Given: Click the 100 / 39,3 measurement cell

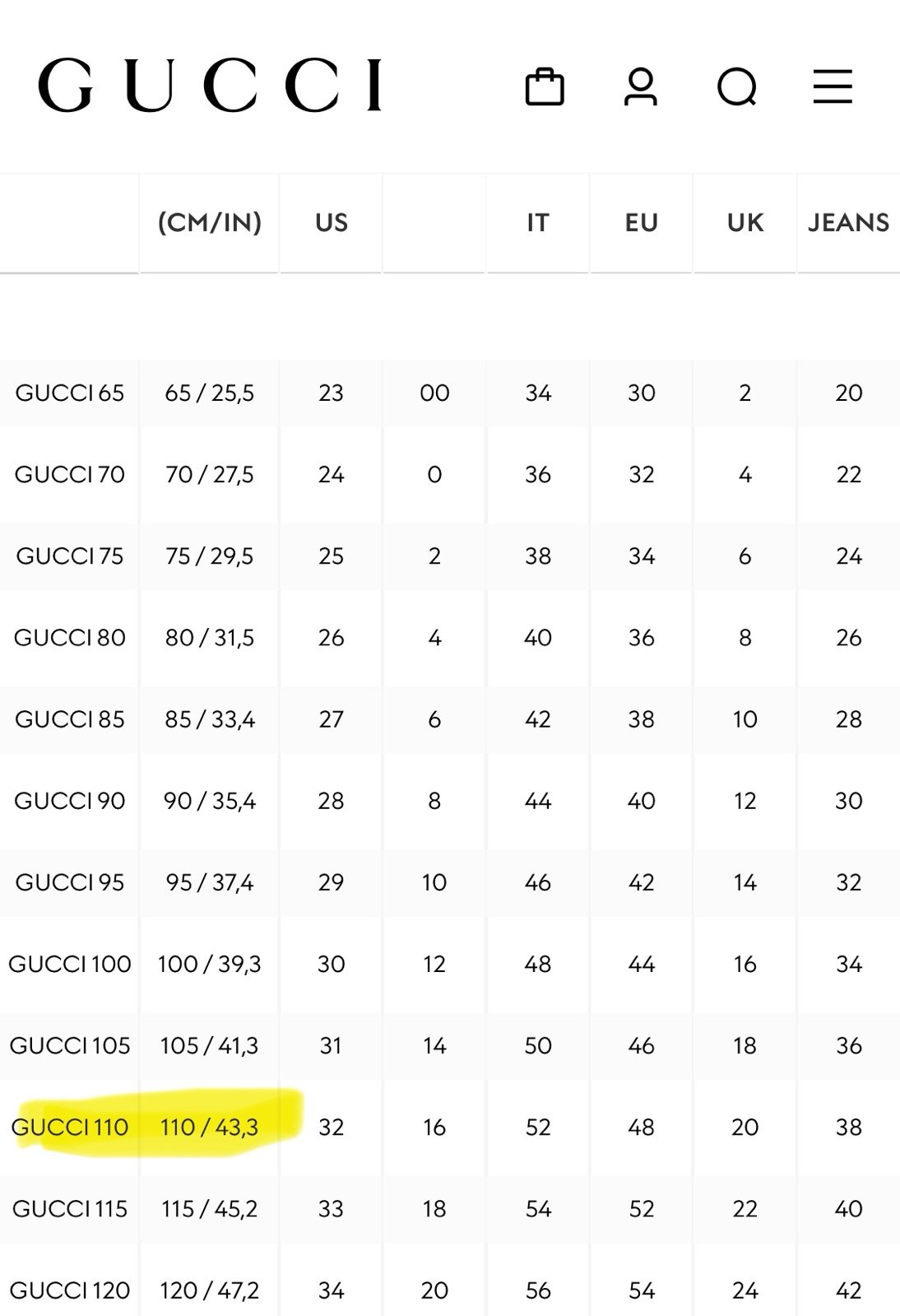Looking at the screenshot, I should (209, 964).
